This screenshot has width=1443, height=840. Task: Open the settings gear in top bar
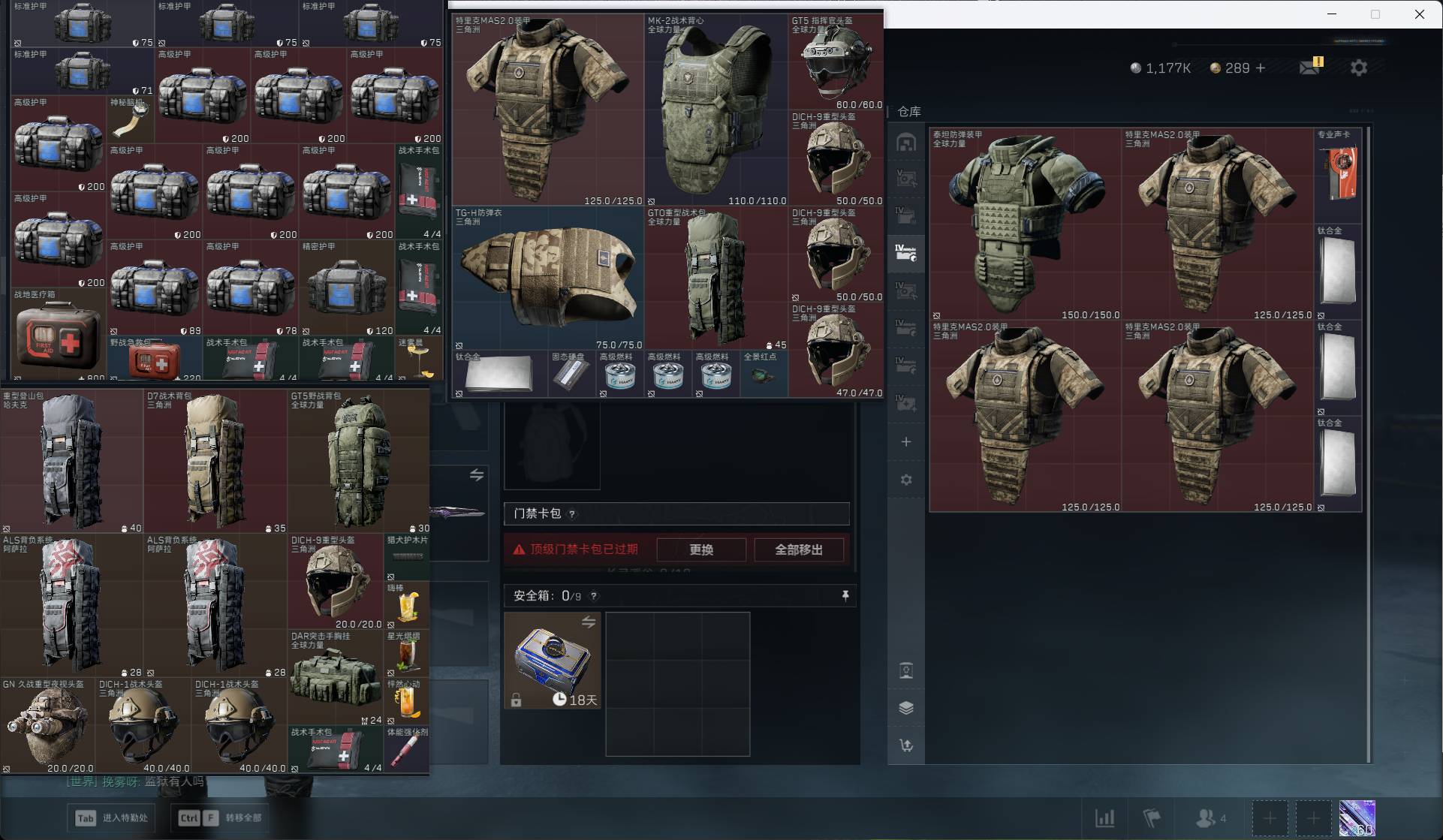pyautogui.click(x=1358, y=68)
